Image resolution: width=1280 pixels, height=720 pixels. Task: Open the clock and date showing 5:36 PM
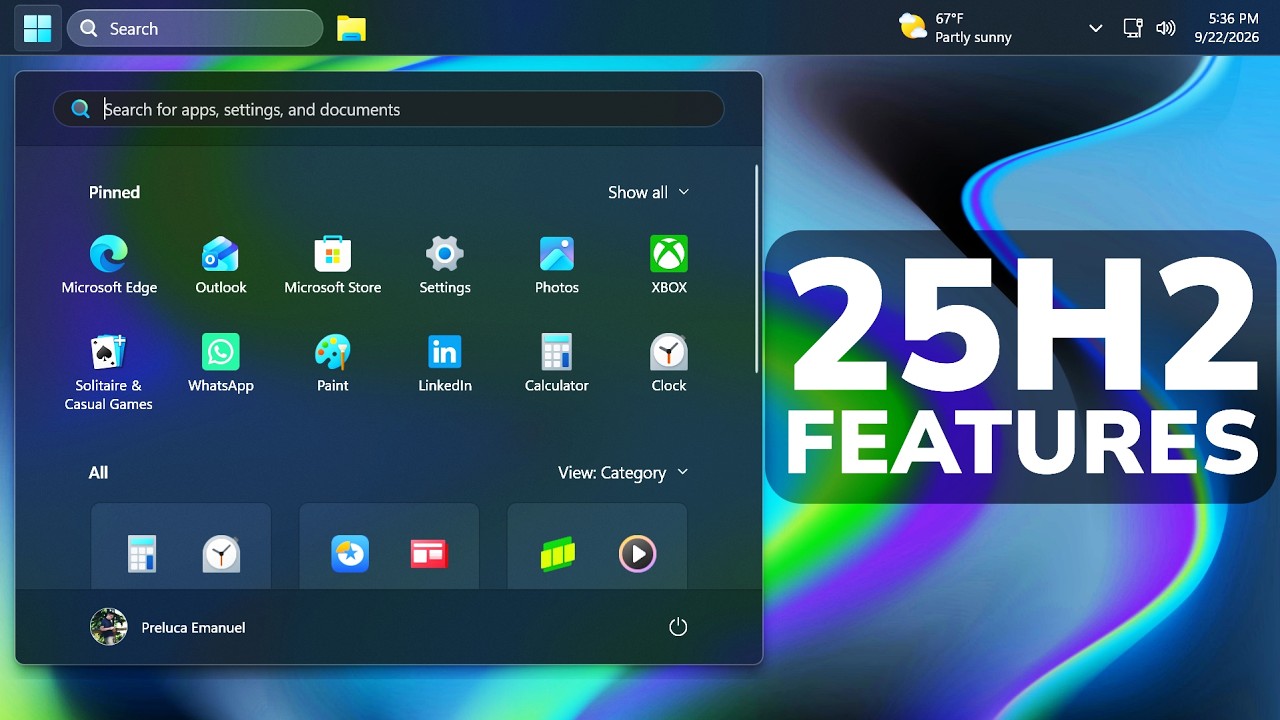tap(1226, 28)
